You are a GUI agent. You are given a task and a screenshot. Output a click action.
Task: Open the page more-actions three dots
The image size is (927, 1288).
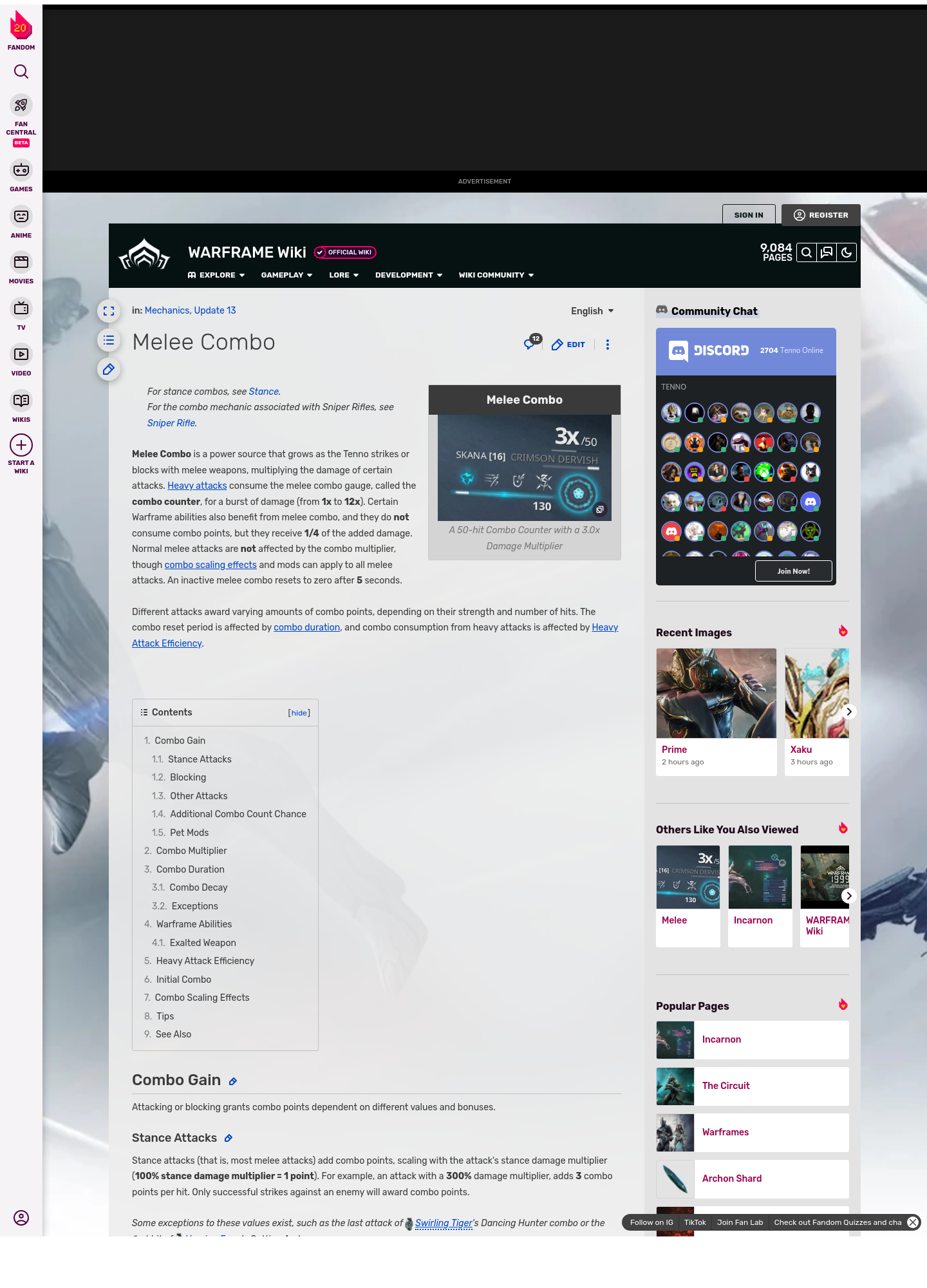[608, 345]
